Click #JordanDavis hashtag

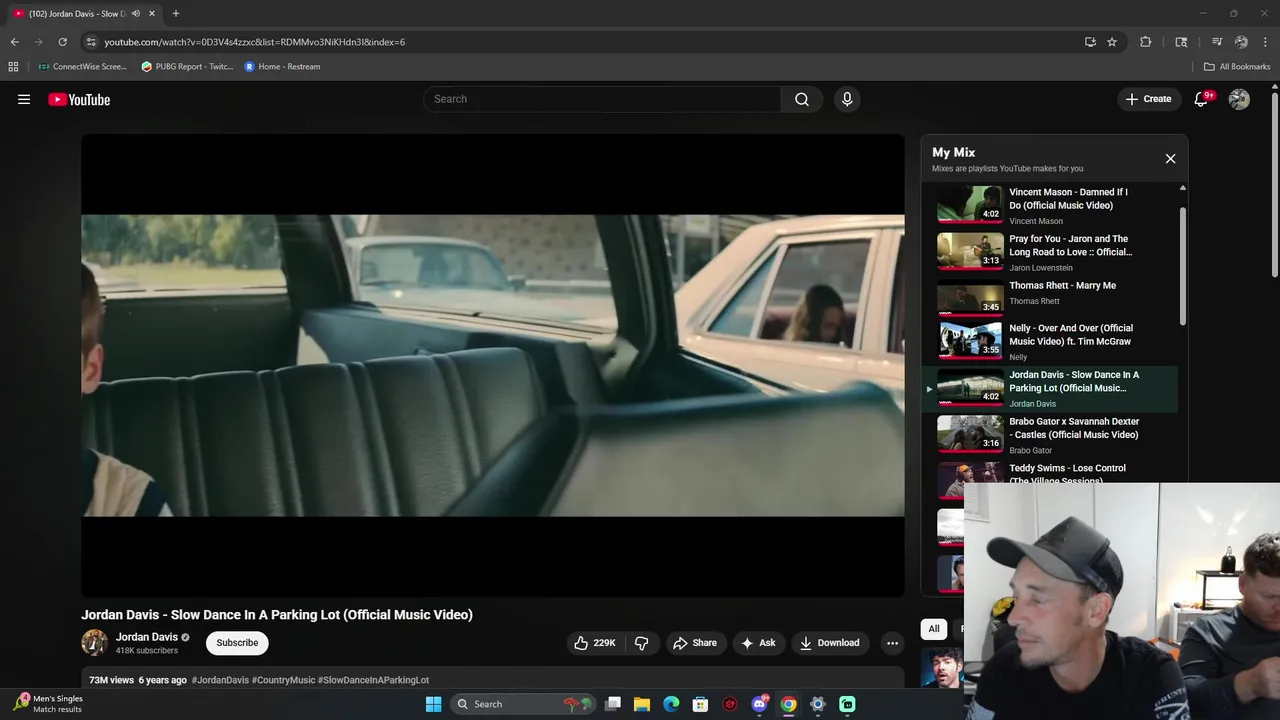click(x=220, y=680)
